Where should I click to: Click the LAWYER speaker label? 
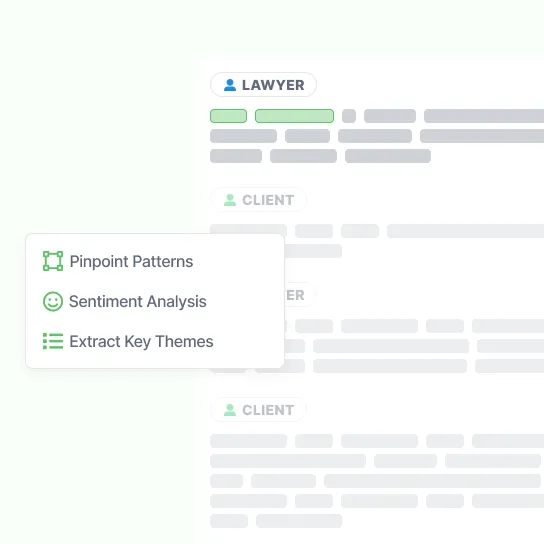[263, 85]
